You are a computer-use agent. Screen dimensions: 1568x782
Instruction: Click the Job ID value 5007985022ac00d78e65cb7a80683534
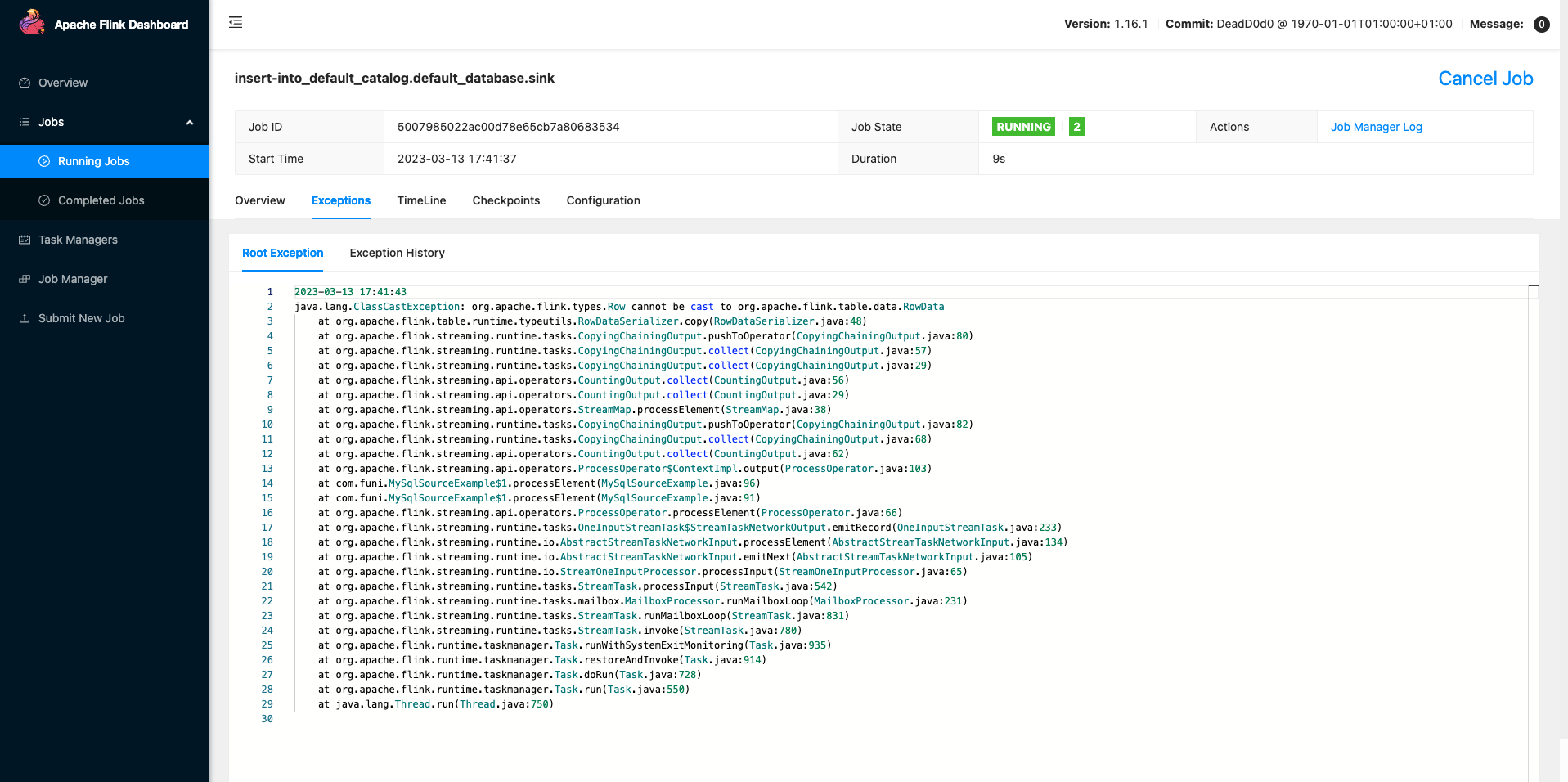(509, 127)
